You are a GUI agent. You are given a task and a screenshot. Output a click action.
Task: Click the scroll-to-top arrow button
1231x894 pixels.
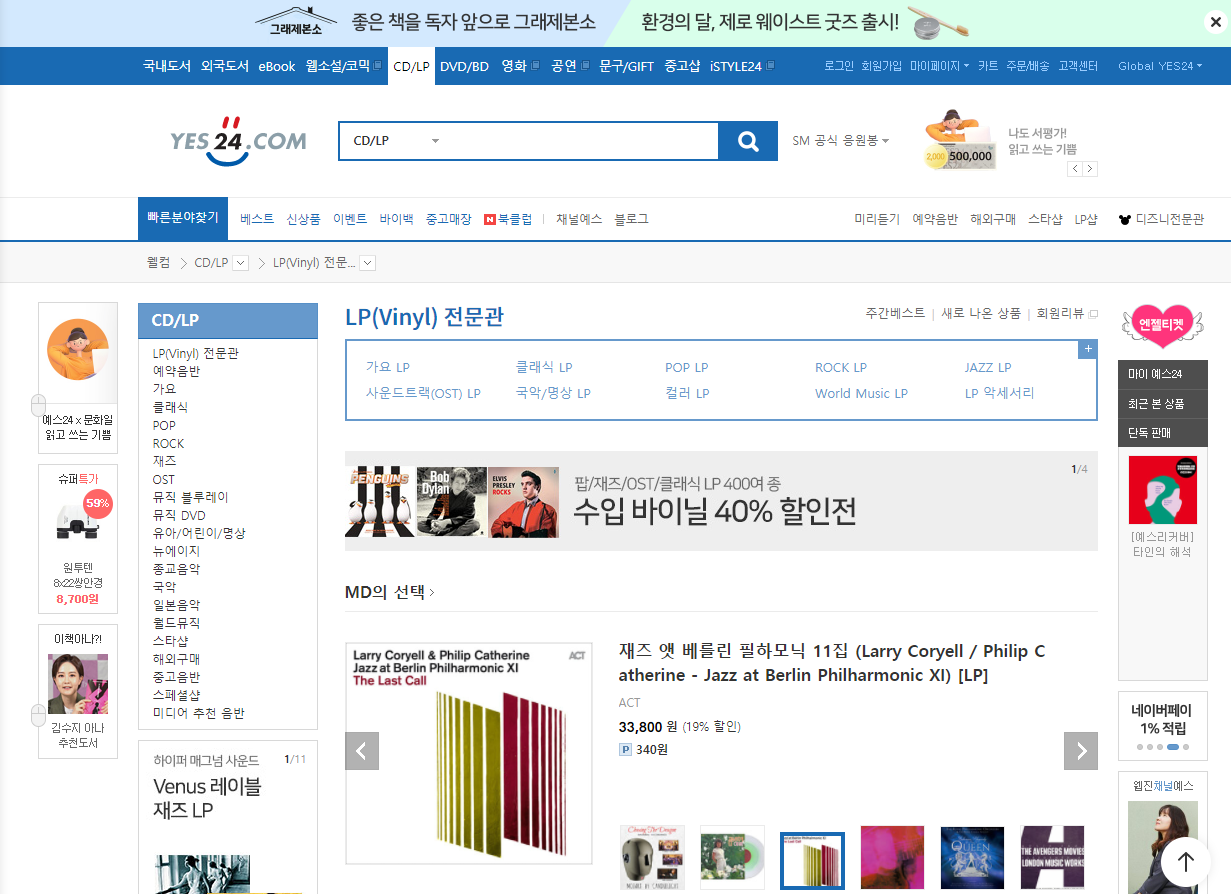pos(1186,861)
